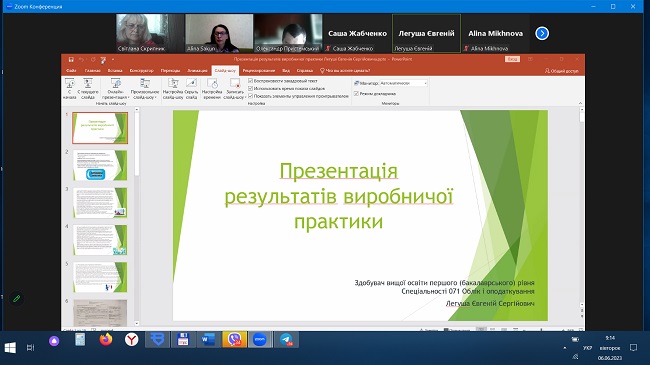
Task: Start slideshow from current slide icon
Action: coord(88,83)
